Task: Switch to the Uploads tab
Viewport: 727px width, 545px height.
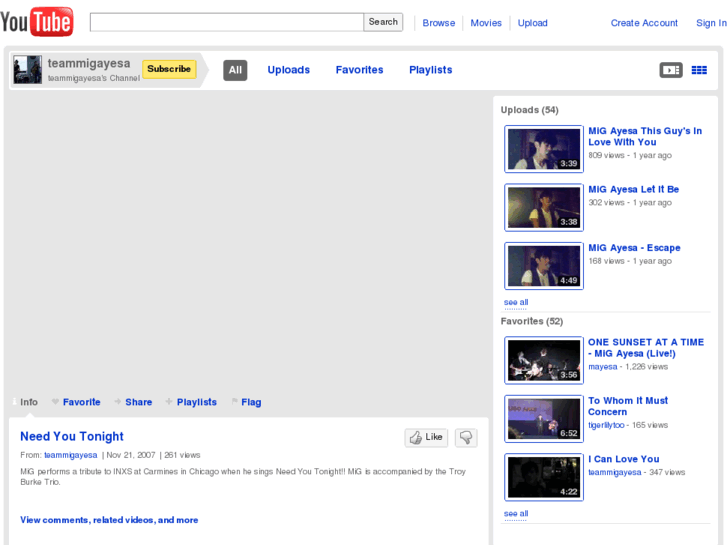Action: pos(288,70)
